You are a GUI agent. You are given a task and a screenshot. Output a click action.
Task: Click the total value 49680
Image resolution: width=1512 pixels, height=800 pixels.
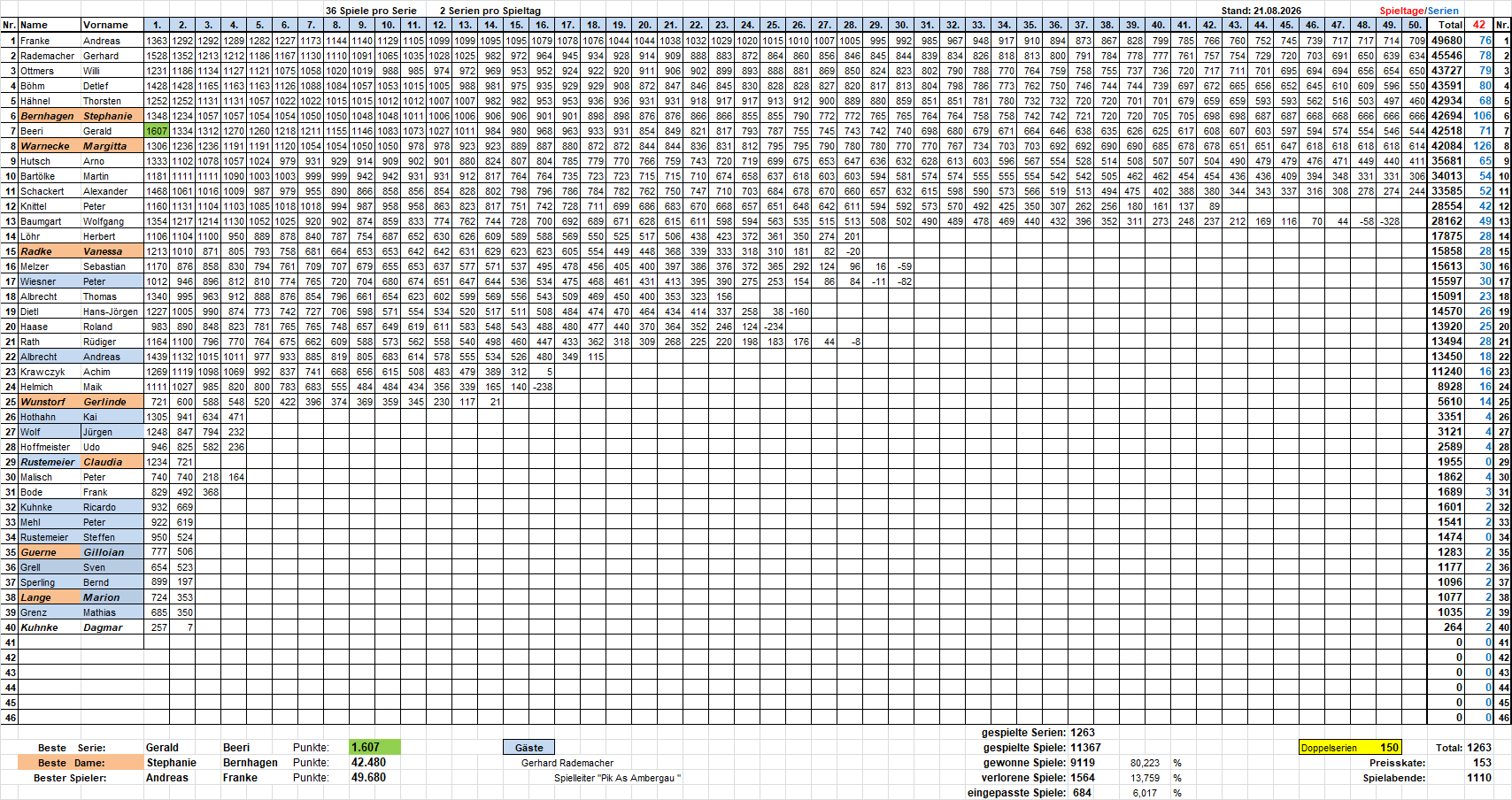tap(1446, 41)
